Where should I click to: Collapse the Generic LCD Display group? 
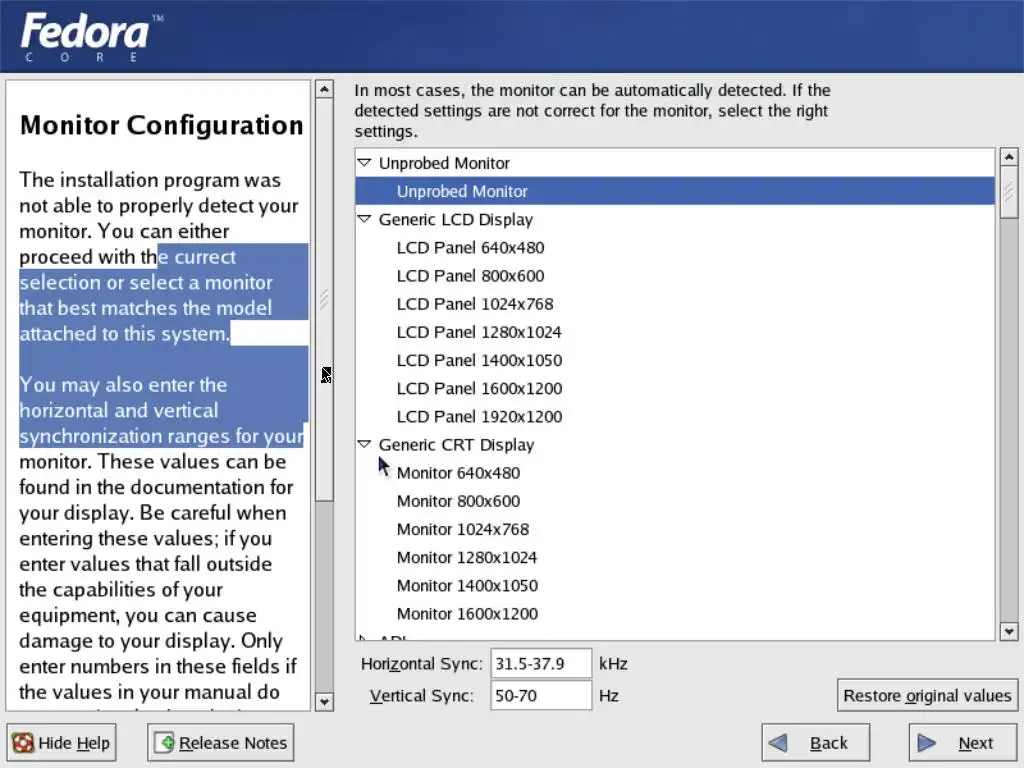pos(364,219)
